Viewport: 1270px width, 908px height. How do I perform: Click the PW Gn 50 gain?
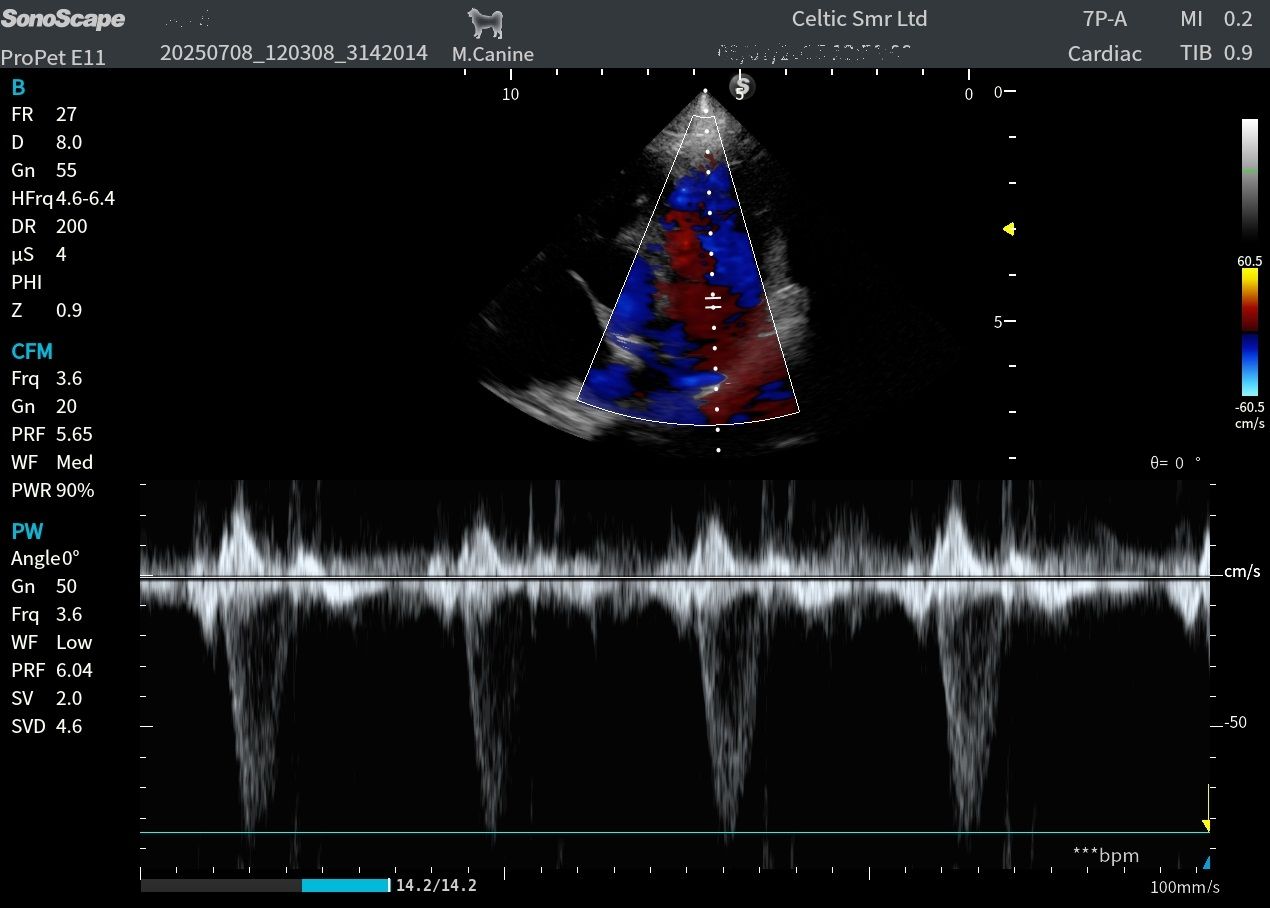(44, 586)
